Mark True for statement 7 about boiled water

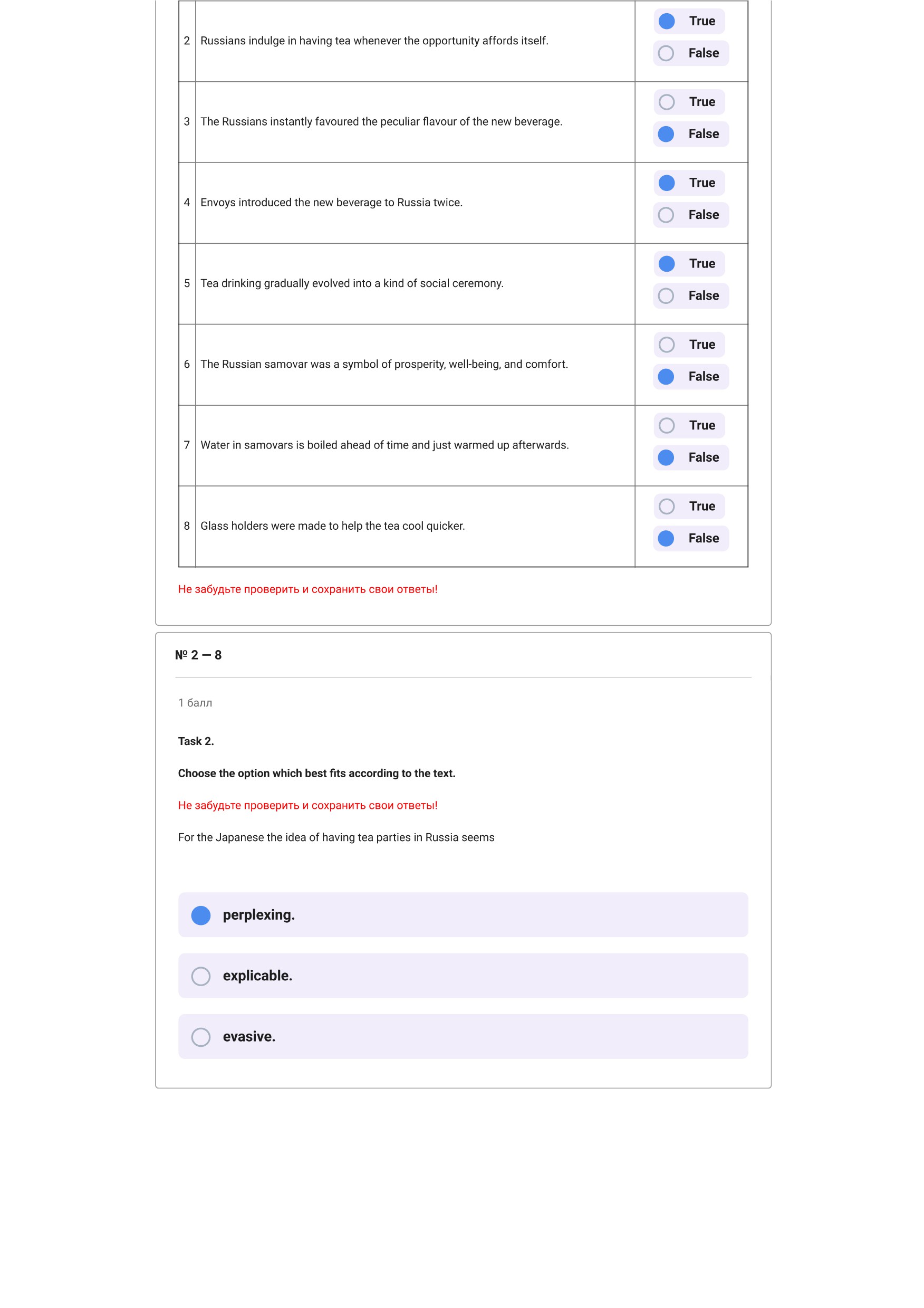click(689, 426)
